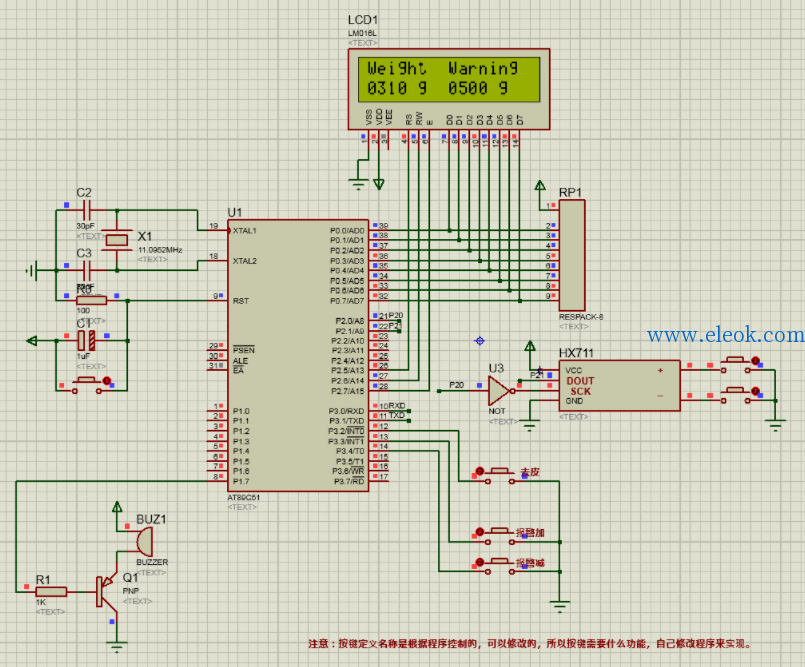The image size is (805, 667).
Task: Click the push button on HX711's minus output
Action: 737,395
